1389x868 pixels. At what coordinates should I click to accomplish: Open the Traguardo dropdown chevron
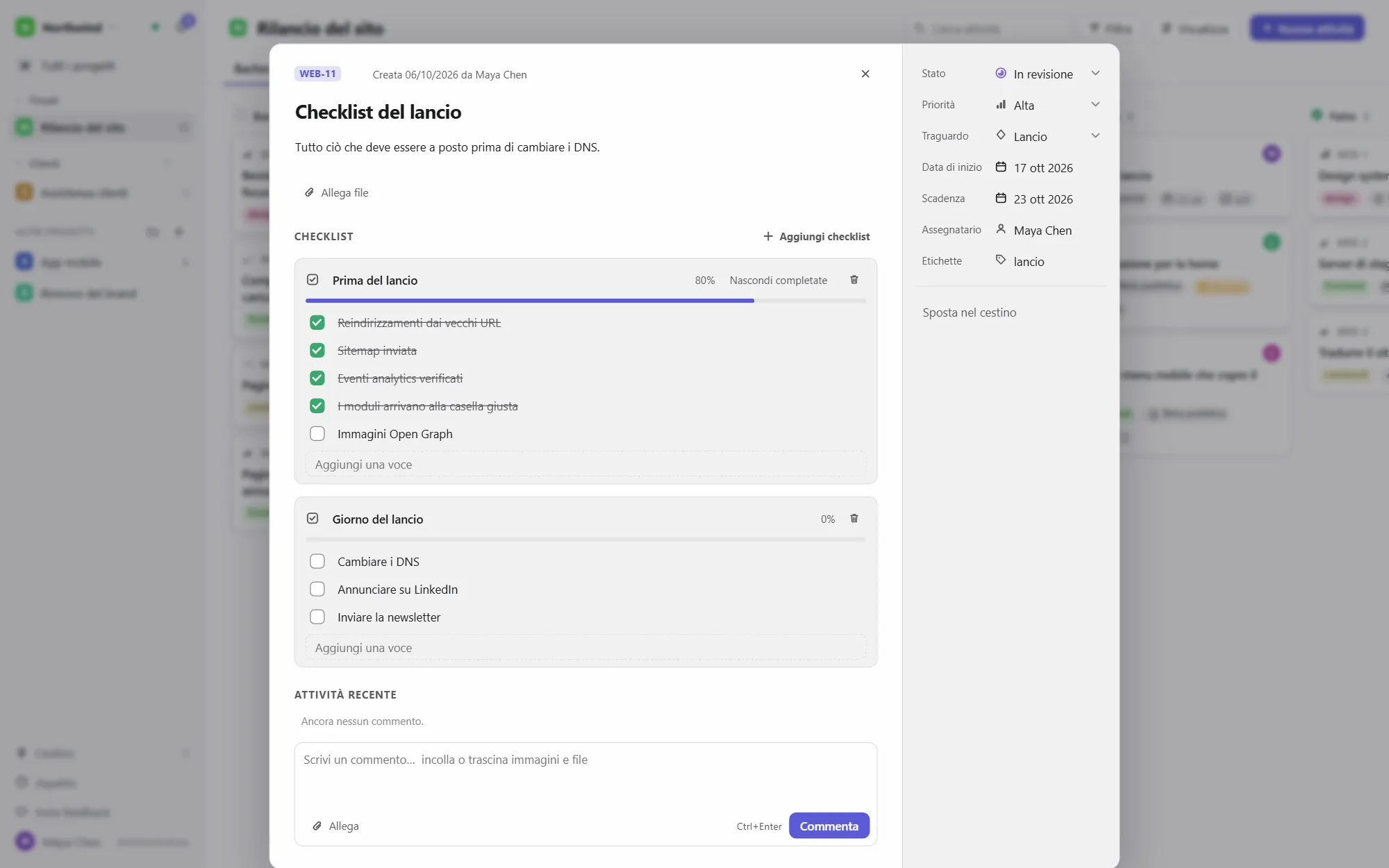click(1095, 135)
